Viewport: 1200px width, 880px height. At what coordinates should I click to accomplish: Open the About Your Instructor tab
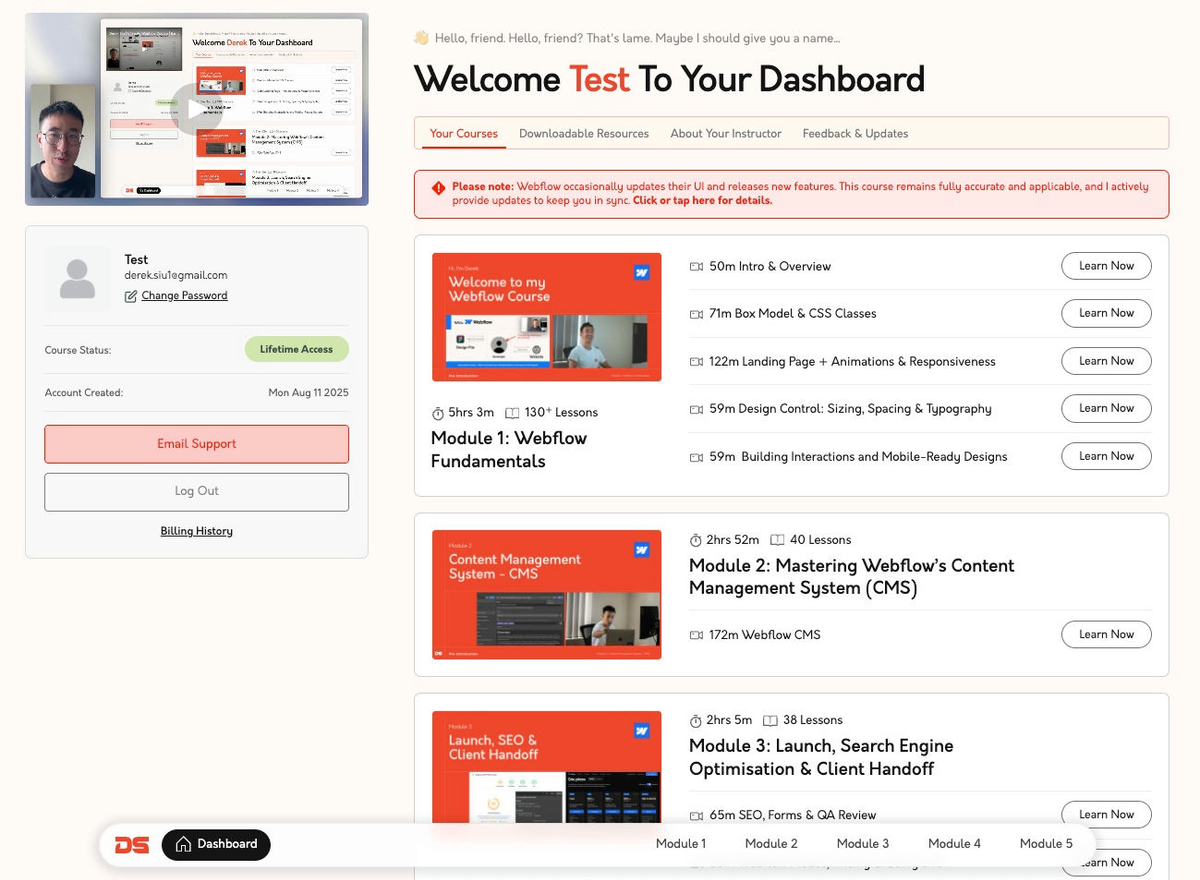(726, 134)
